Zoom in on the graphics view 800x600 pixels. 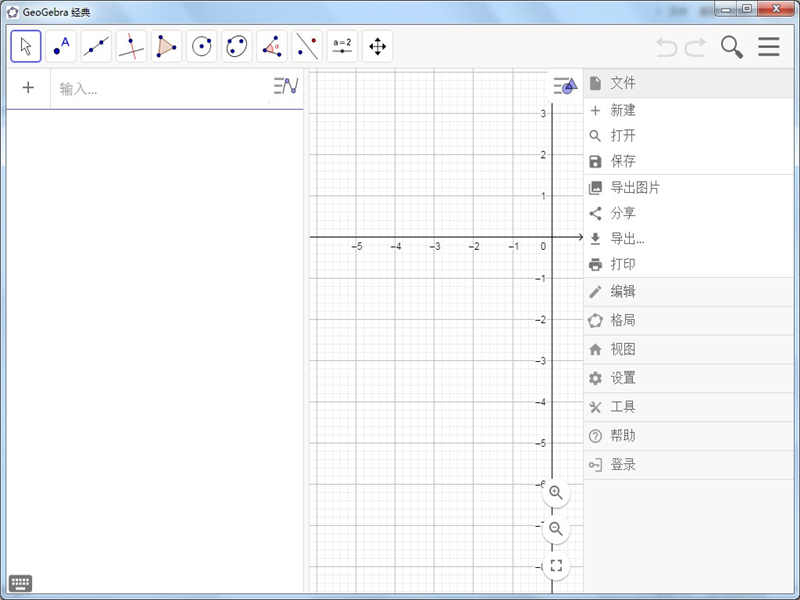tap(556, 493)
